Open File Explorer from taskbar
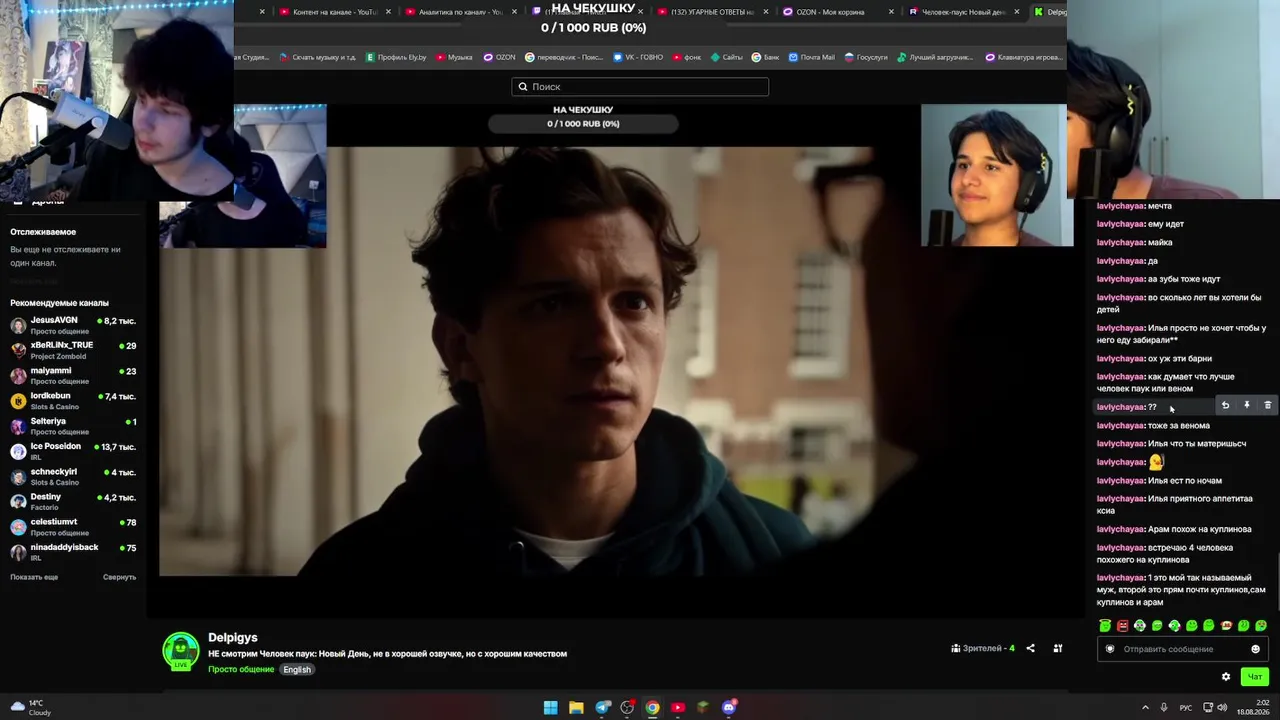Screen dimensions: 1280x720 576,707
